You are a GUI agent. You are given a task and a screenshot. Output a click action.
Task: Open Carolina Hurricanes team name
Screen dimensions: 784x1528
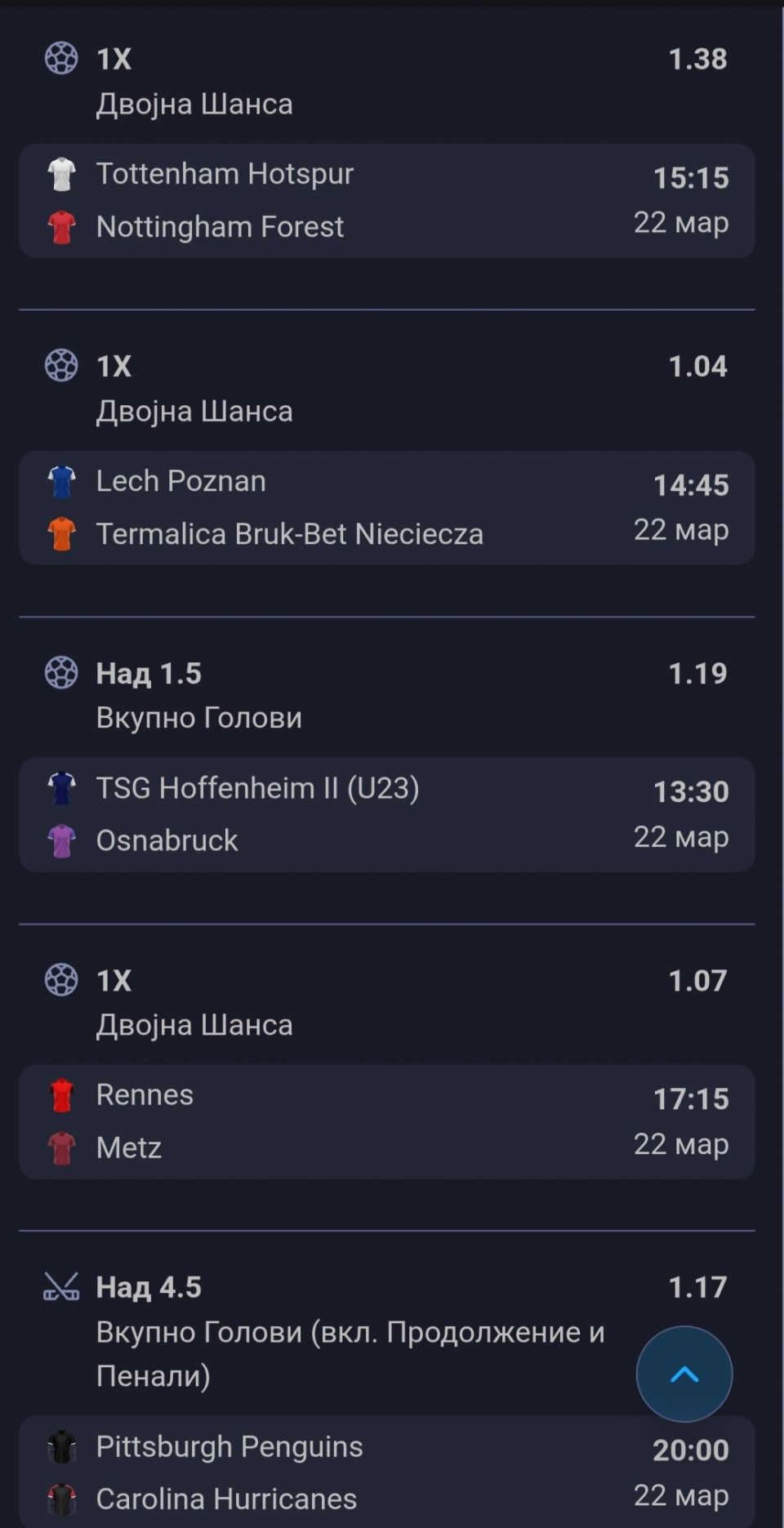point(226,1499)
